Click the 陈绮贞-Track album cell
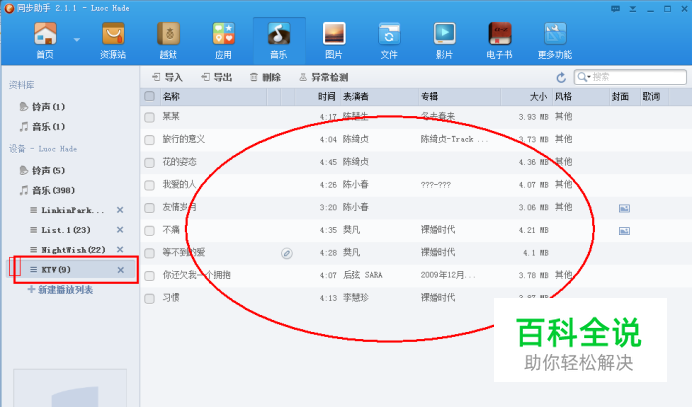This screenshot has height=407, width=692. click(454, 139)
